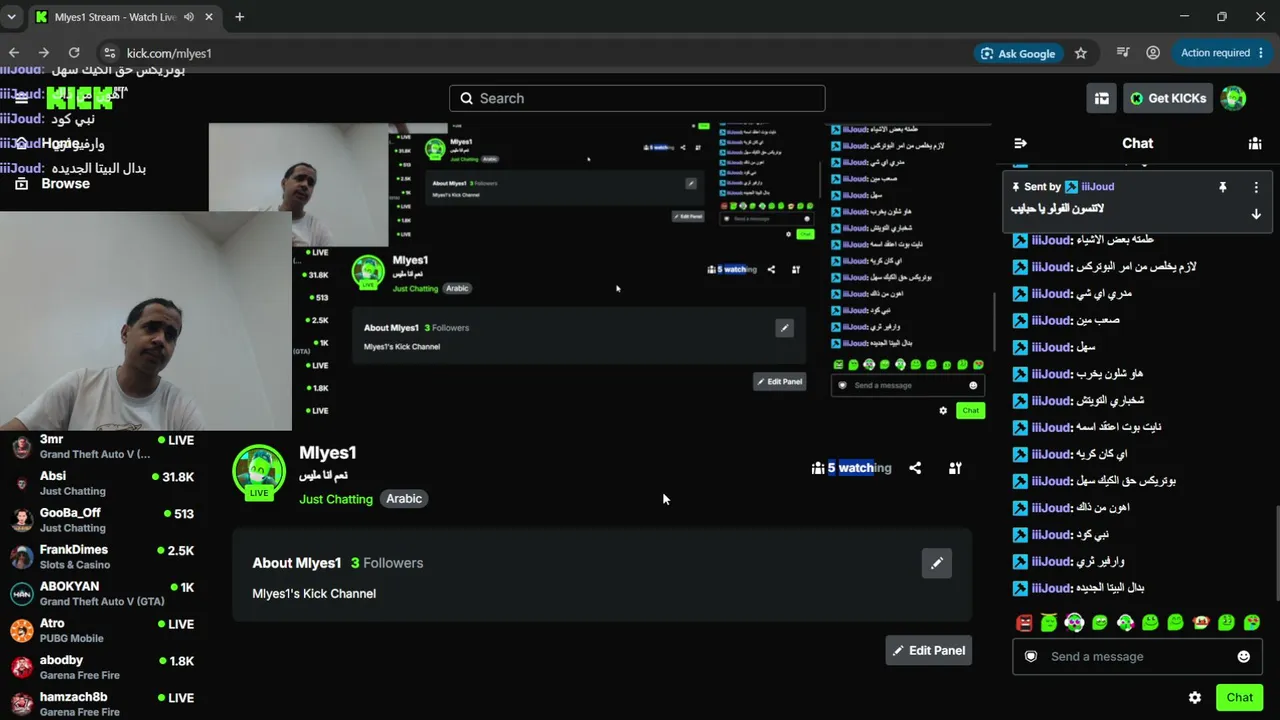Open the Kick shop box icon
The width and height of the screenshot is (1280, 720).
tap(1101, 98)
